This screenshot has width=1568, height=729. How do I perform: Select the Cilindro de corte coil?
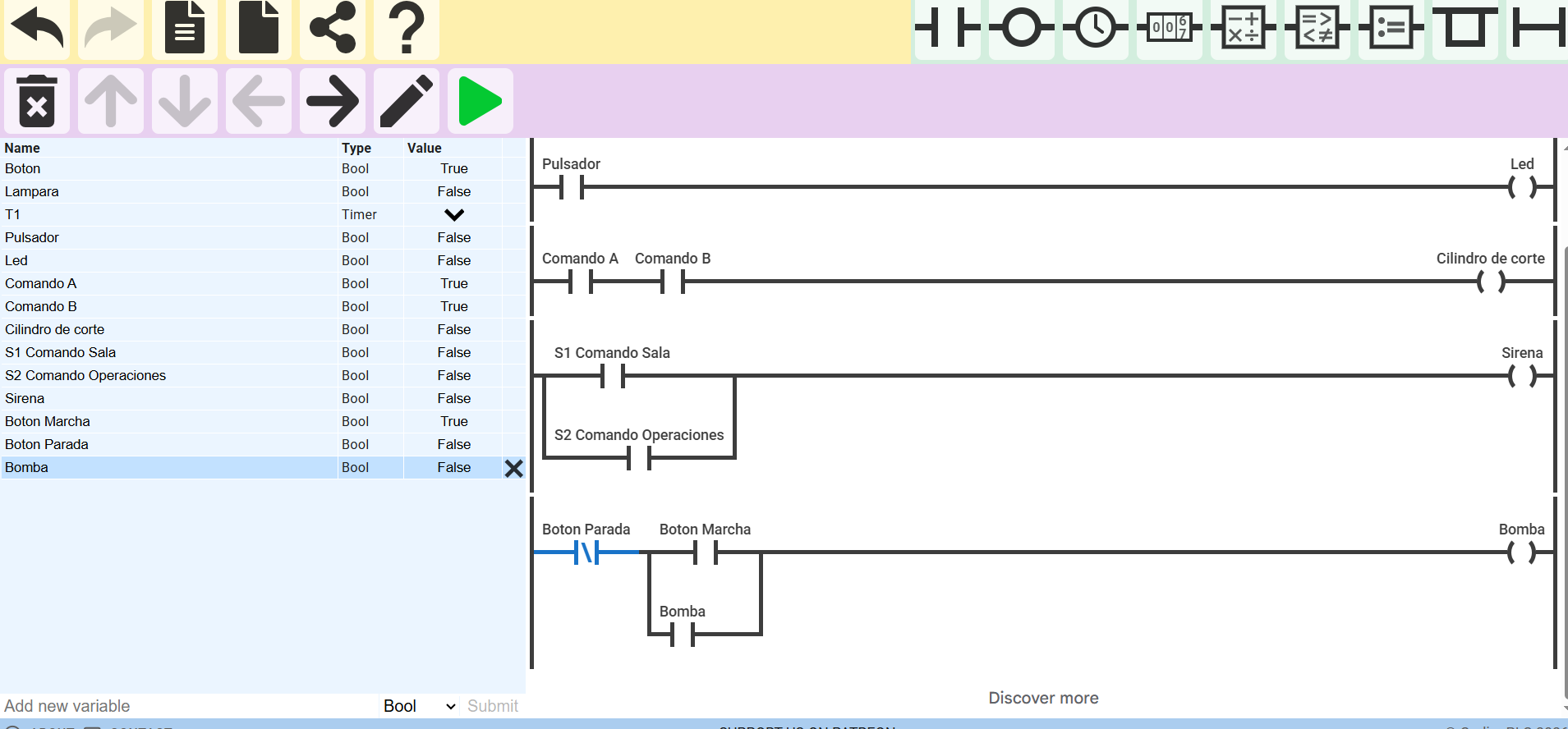click(x=1491, y=282)
